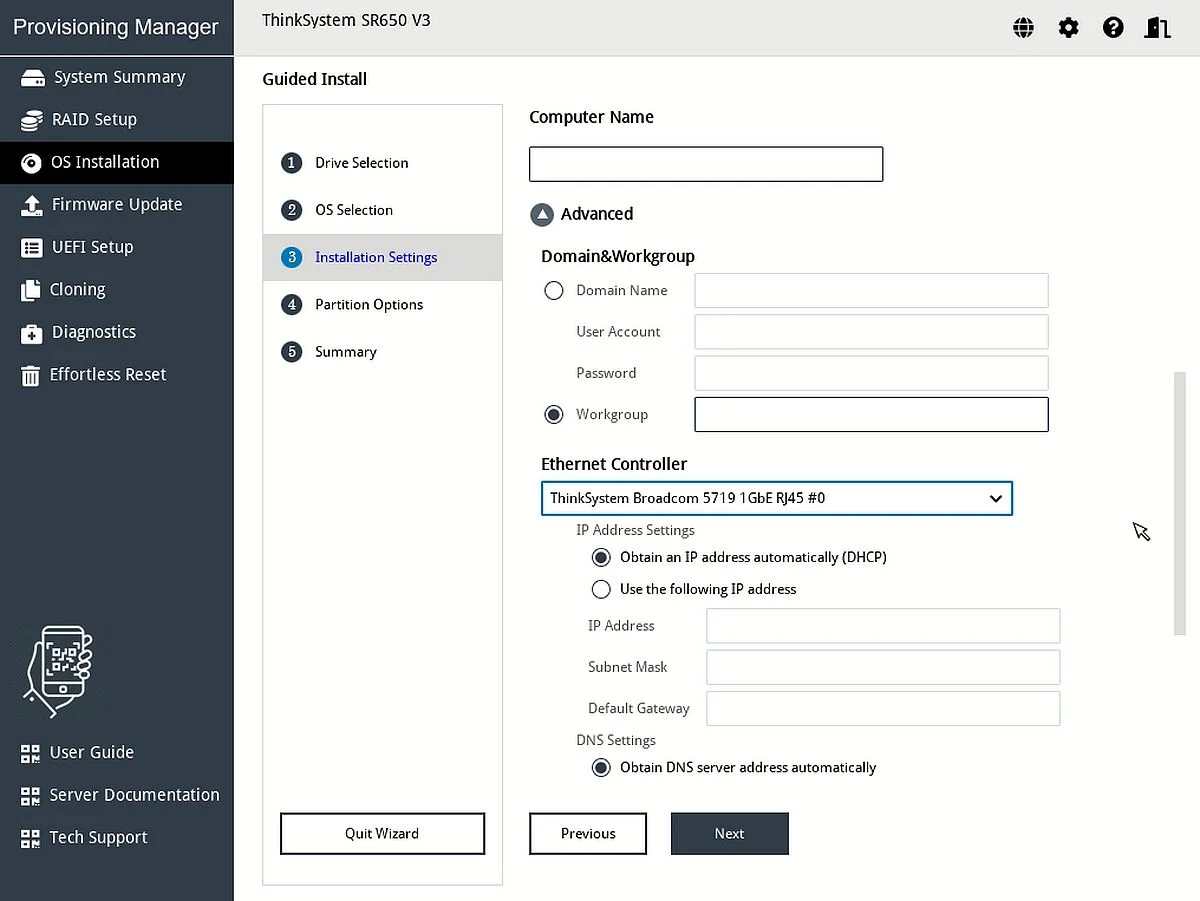Click the UEFI Setup list icon
This screenshot has height=901, width=1200.
pos(32,248)
